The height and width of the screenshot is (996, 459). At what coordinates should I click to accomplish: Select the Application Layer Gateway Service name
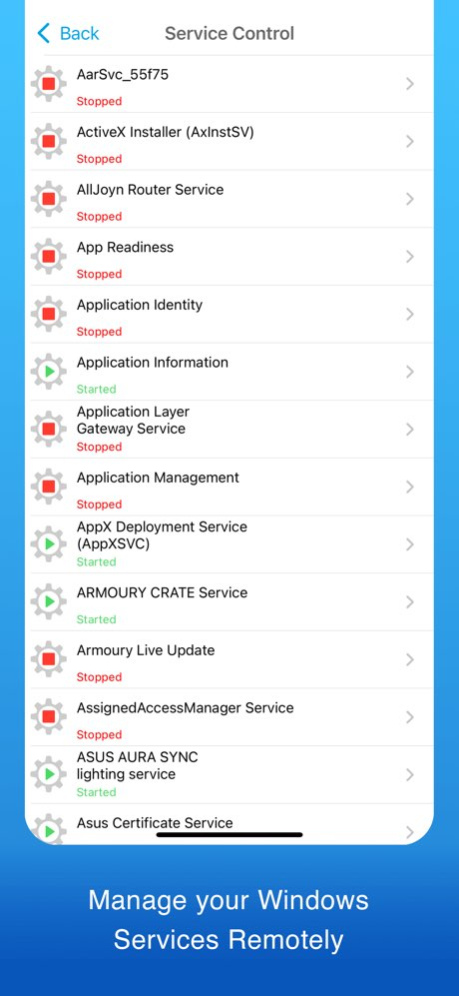click(x=133, y=421)
